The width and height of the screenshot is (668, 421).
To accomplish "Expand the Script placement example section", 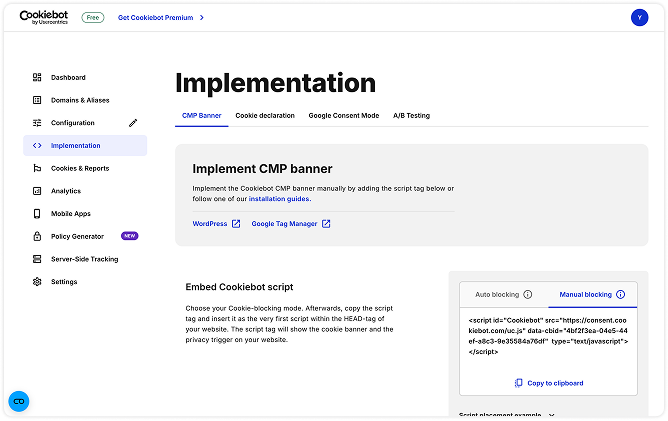I will (x=506, y=414).
